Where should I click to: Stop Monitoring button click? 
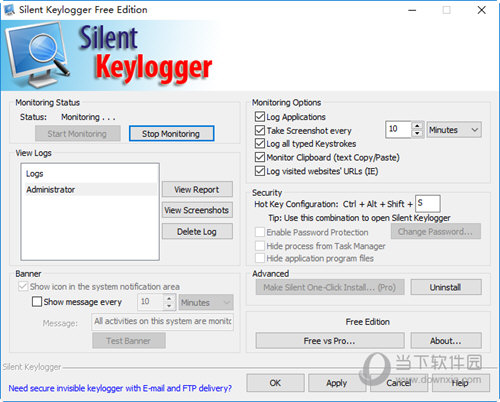[x=171, y=134]
